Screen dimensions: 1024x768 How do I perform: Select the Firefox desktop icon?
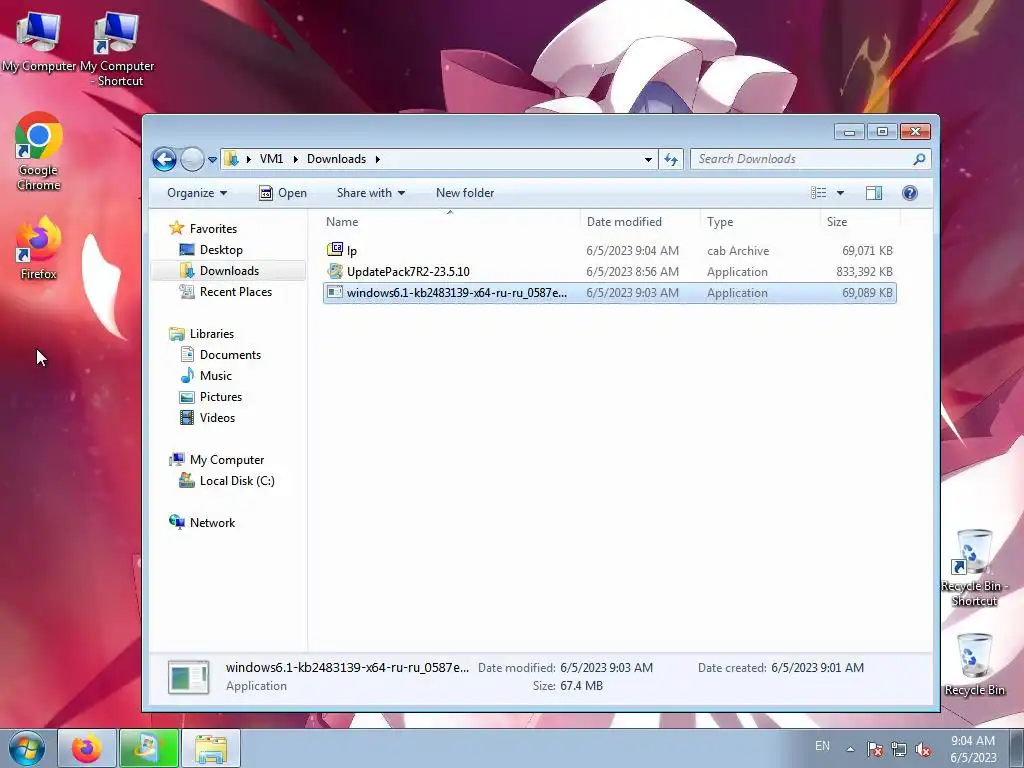pyautogui.click(x=39, y=248)
